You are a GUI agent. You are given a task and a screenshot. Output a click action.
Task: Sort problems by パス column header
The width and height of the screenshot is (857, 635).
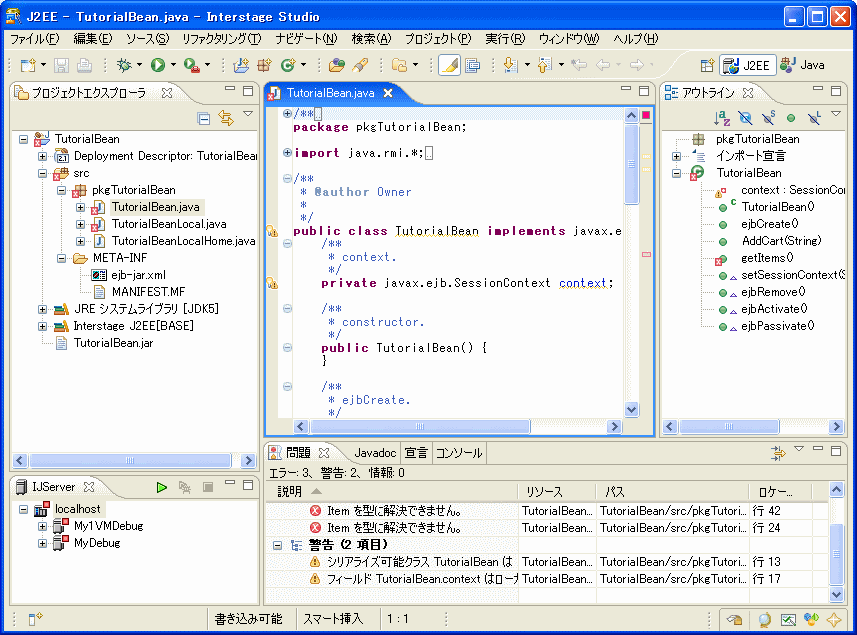point(672,492)
